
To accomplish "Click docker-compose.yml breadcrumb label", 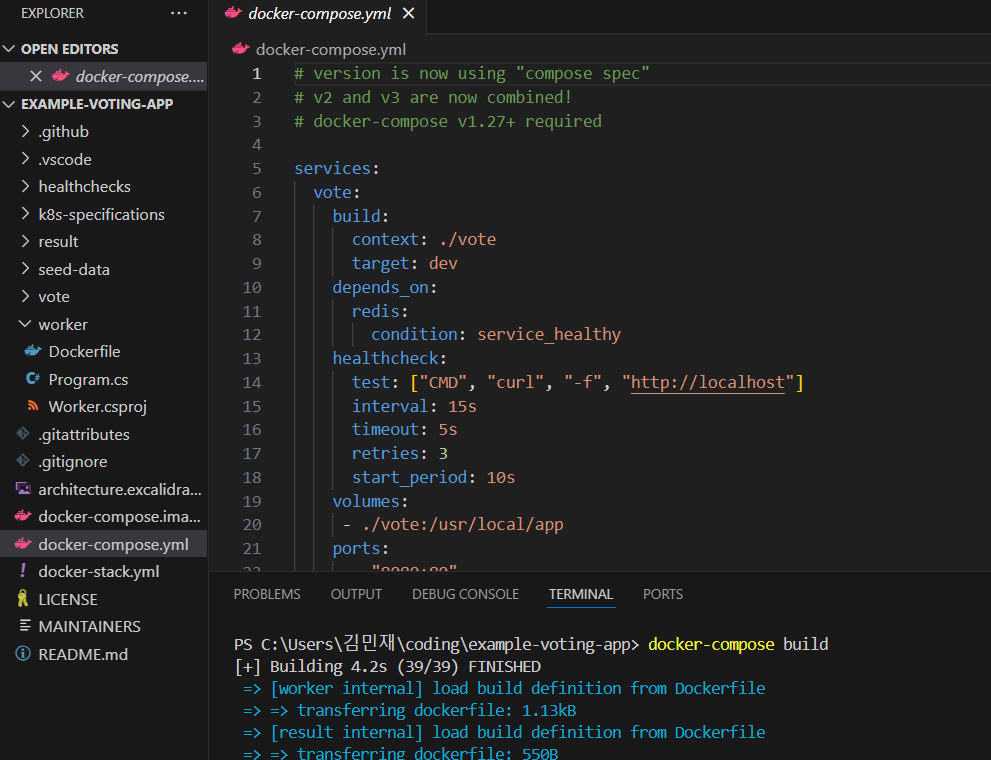I will [x=331, y=49].
